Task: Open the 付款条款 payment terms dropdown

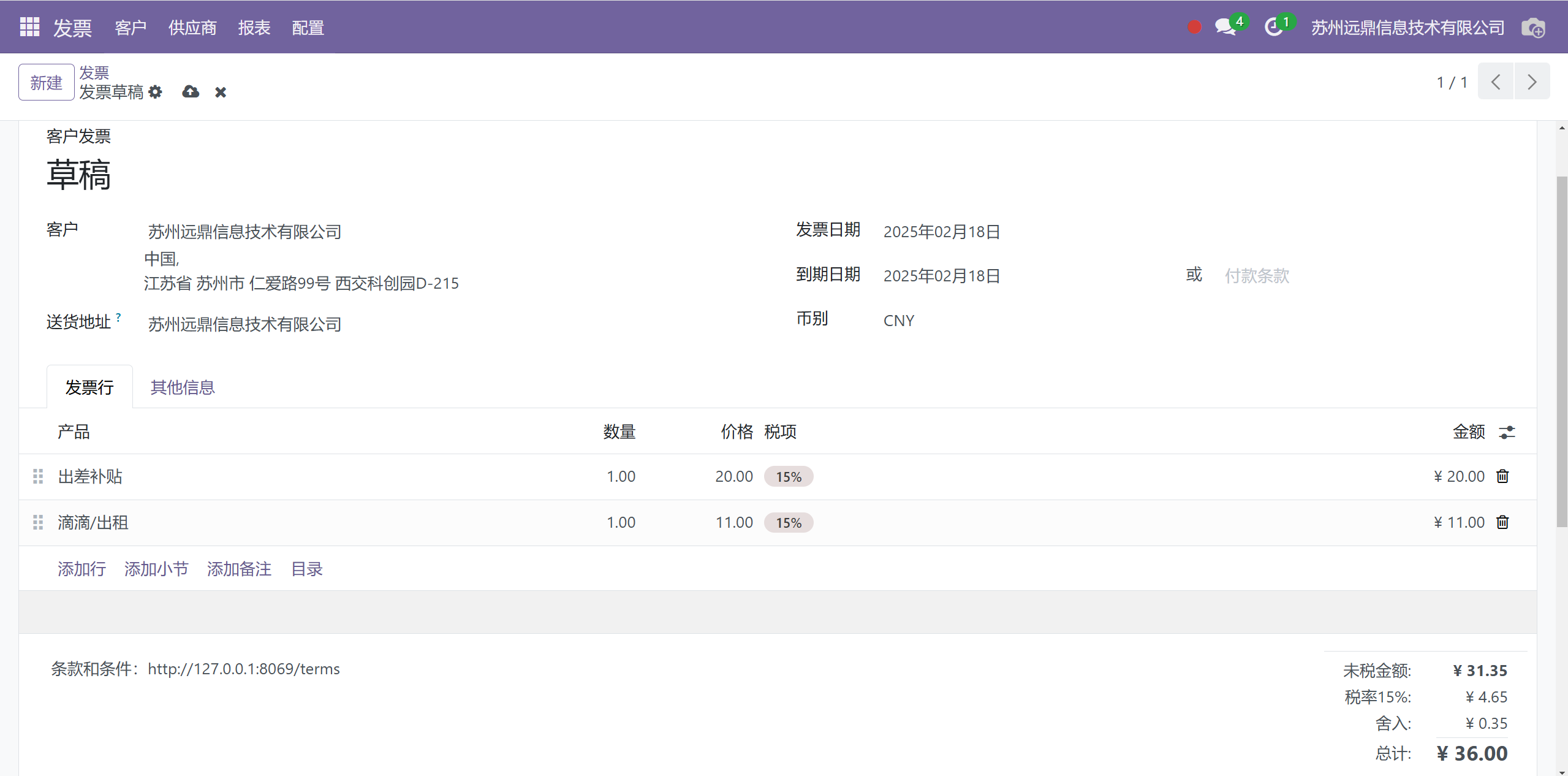Action: tap(1256, 276)
